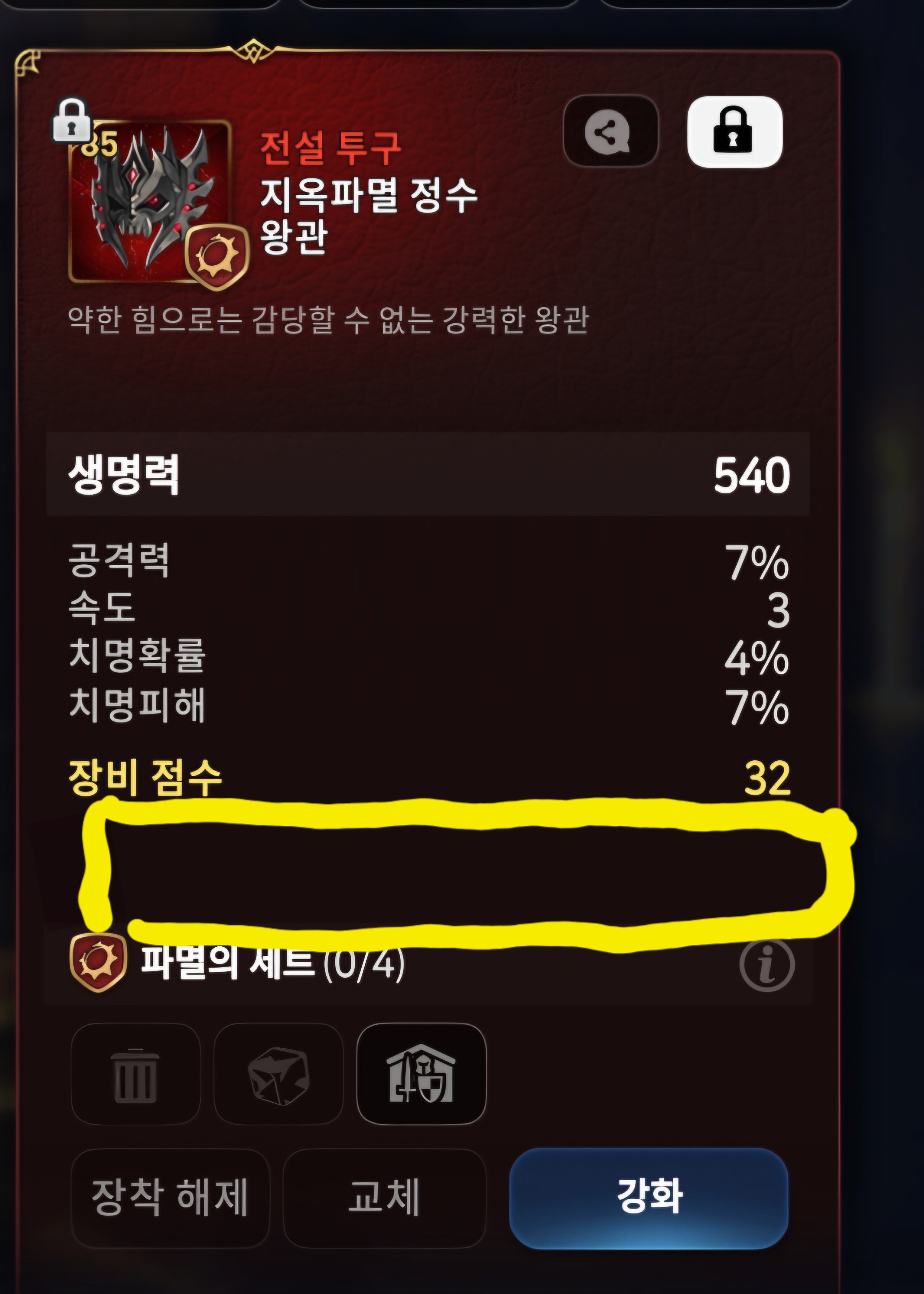Click the gold ornament atop panel
The height and width of the screenshot is (1294, 924).
[254, 51]
